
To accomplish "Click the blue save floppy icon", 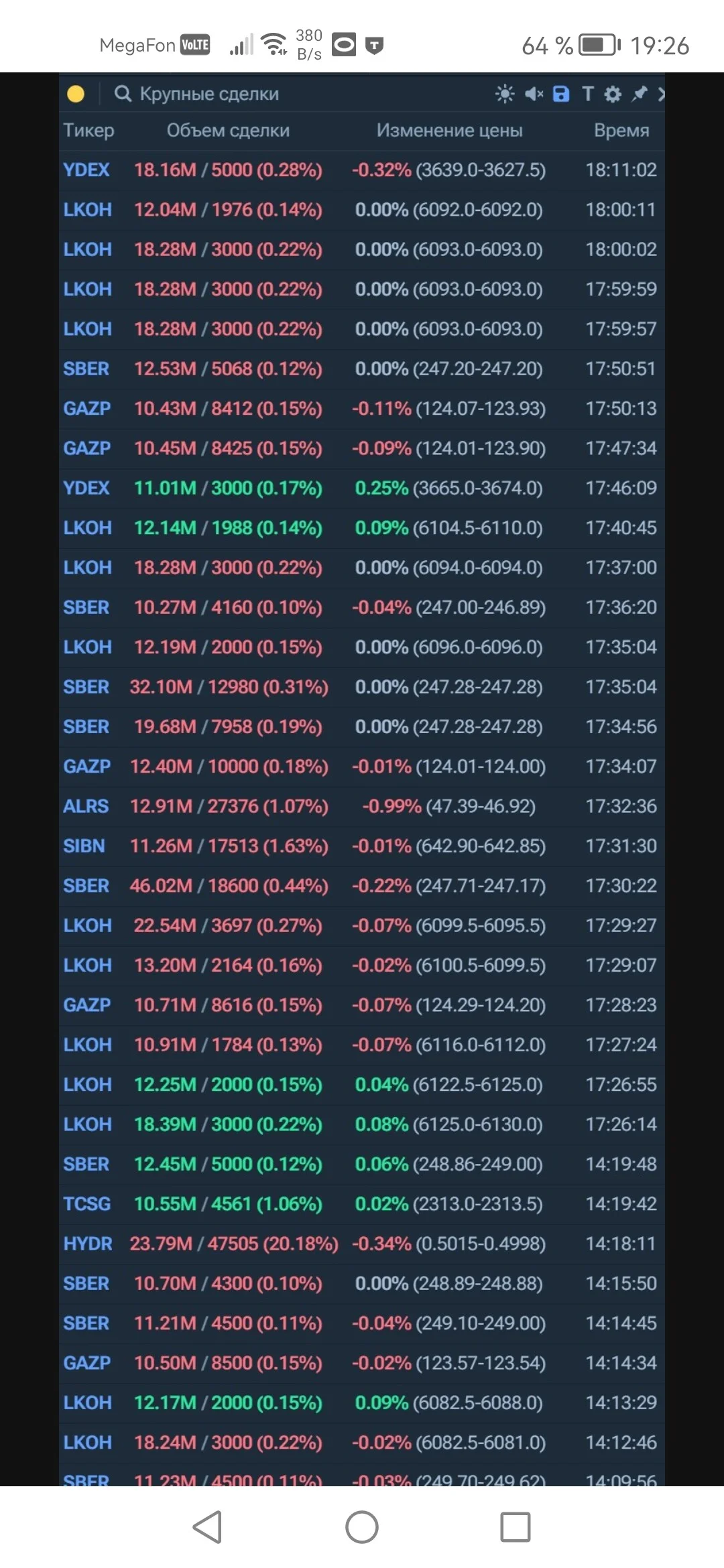I will [561, 94].
